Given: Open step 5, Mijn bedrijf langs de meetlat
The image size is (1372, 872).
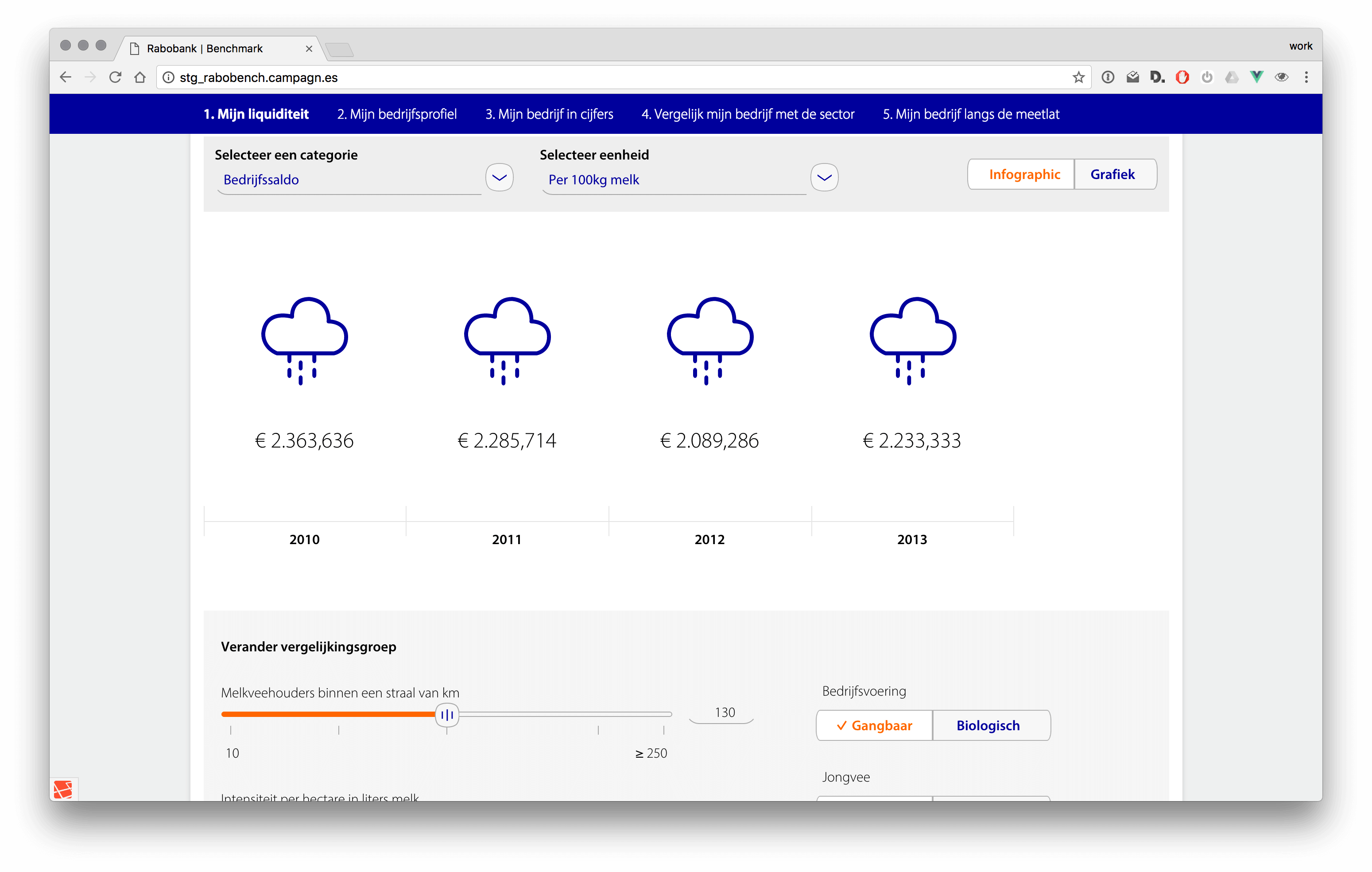Looking at the screenshot, I should tap(970, 113).
